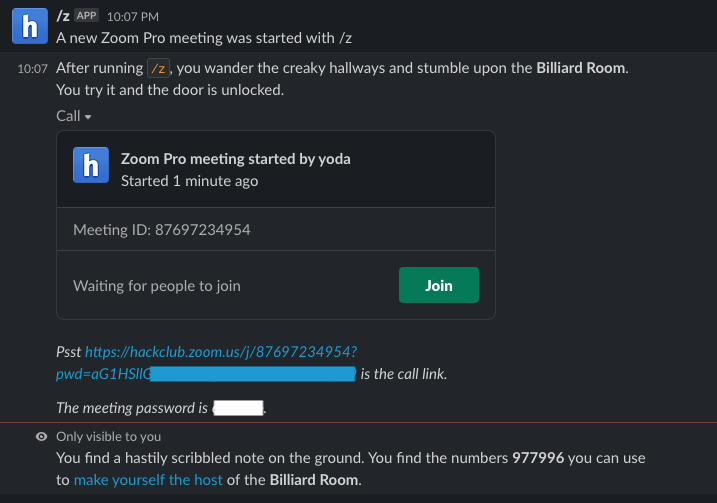Click the 10:07 timestamp beside second message
Viewport: 717px width, 503px height.
click(x=32, y=69)
